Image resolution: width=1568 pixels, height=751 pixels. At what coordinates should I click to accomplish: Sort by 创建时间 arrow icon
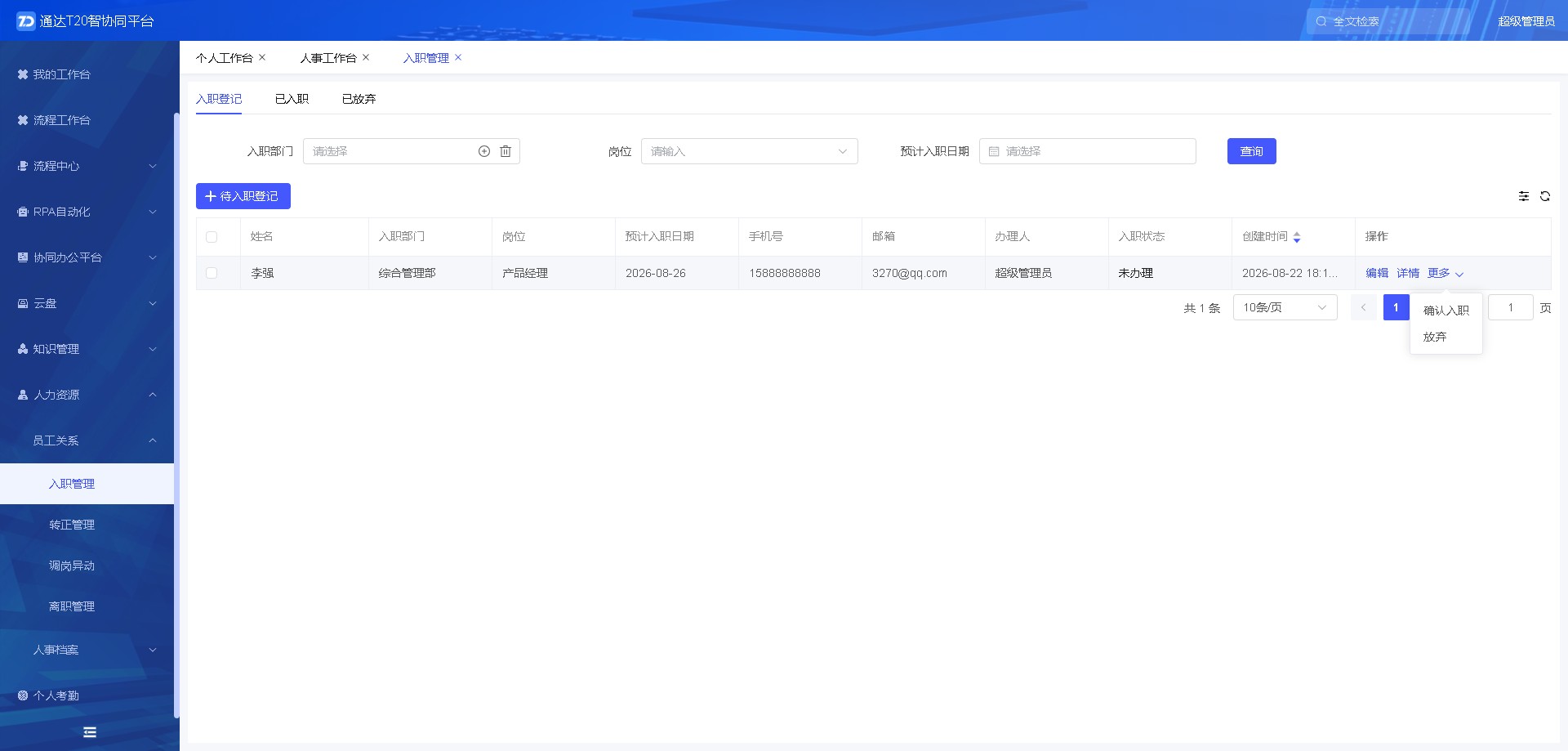1297,237
